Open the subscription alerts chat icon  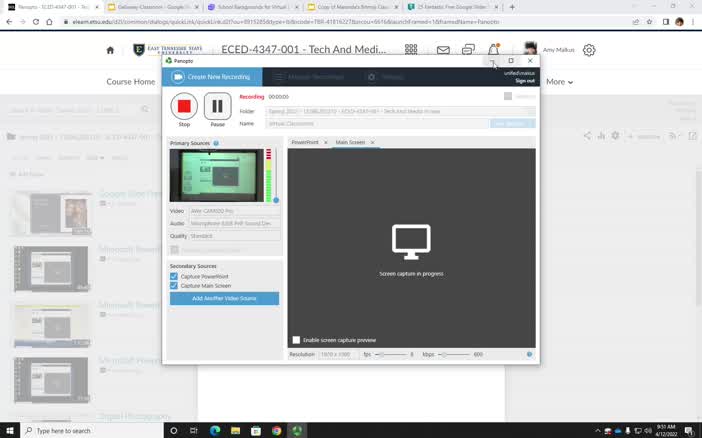point(468,49)
